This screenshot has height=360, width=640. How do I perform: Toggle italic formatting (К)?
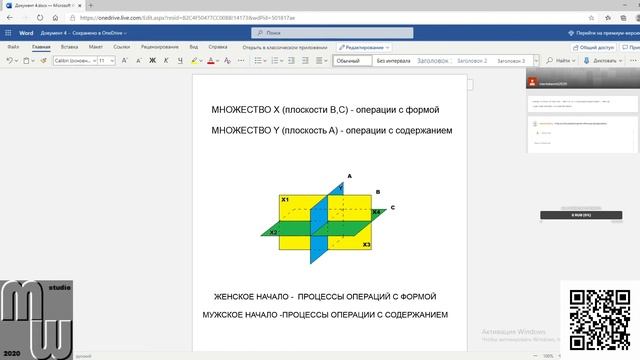coord(166,60)
